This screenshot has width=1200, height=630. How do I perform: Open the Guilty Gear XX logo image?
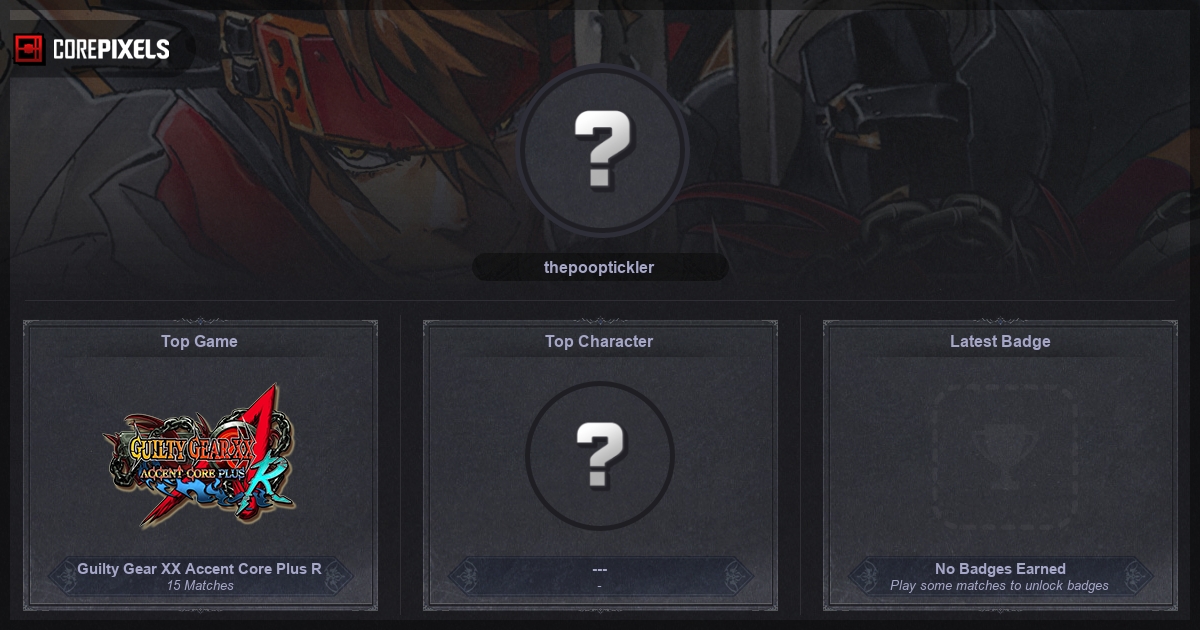click(x=200, y=456)
